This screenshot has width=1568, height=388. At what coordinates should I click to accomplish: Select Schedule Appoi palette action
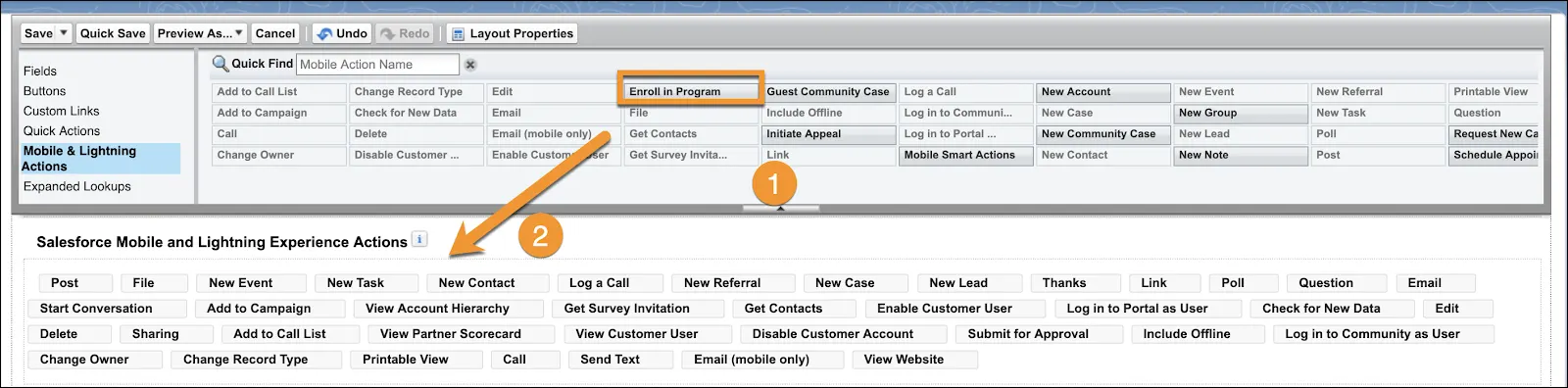tap(1494, 155)
